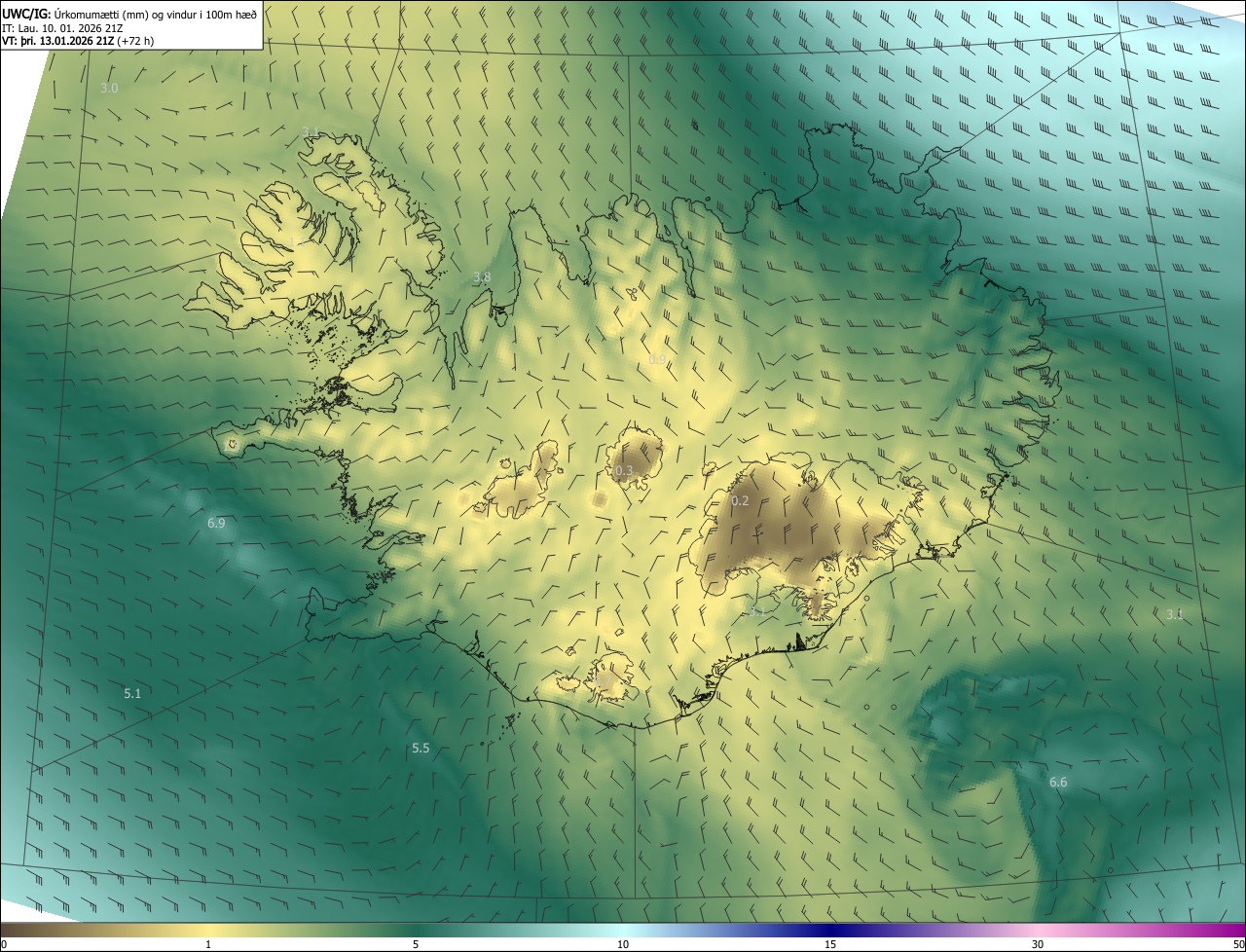This screenshot has width=1246, height=952.
Task: Click the 'VT: þri. 13.01.2026 21Z (+72 h)' line
Action: 78,41
